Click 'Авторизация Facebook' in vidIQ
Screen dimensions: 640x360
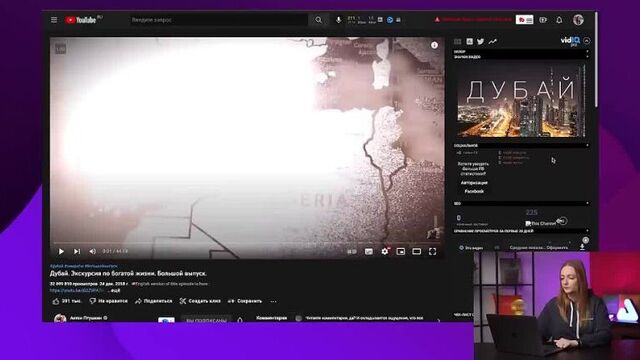click(x=474, y=187)
